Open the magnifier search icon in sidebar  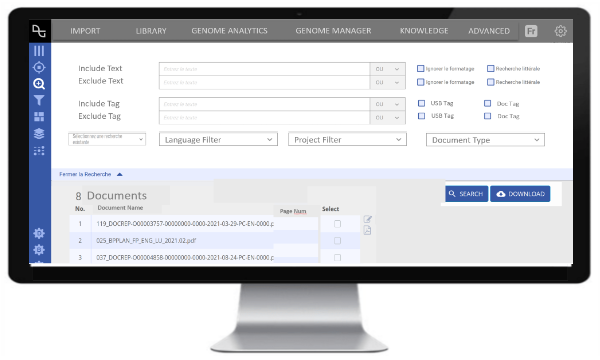coord(39,84)
